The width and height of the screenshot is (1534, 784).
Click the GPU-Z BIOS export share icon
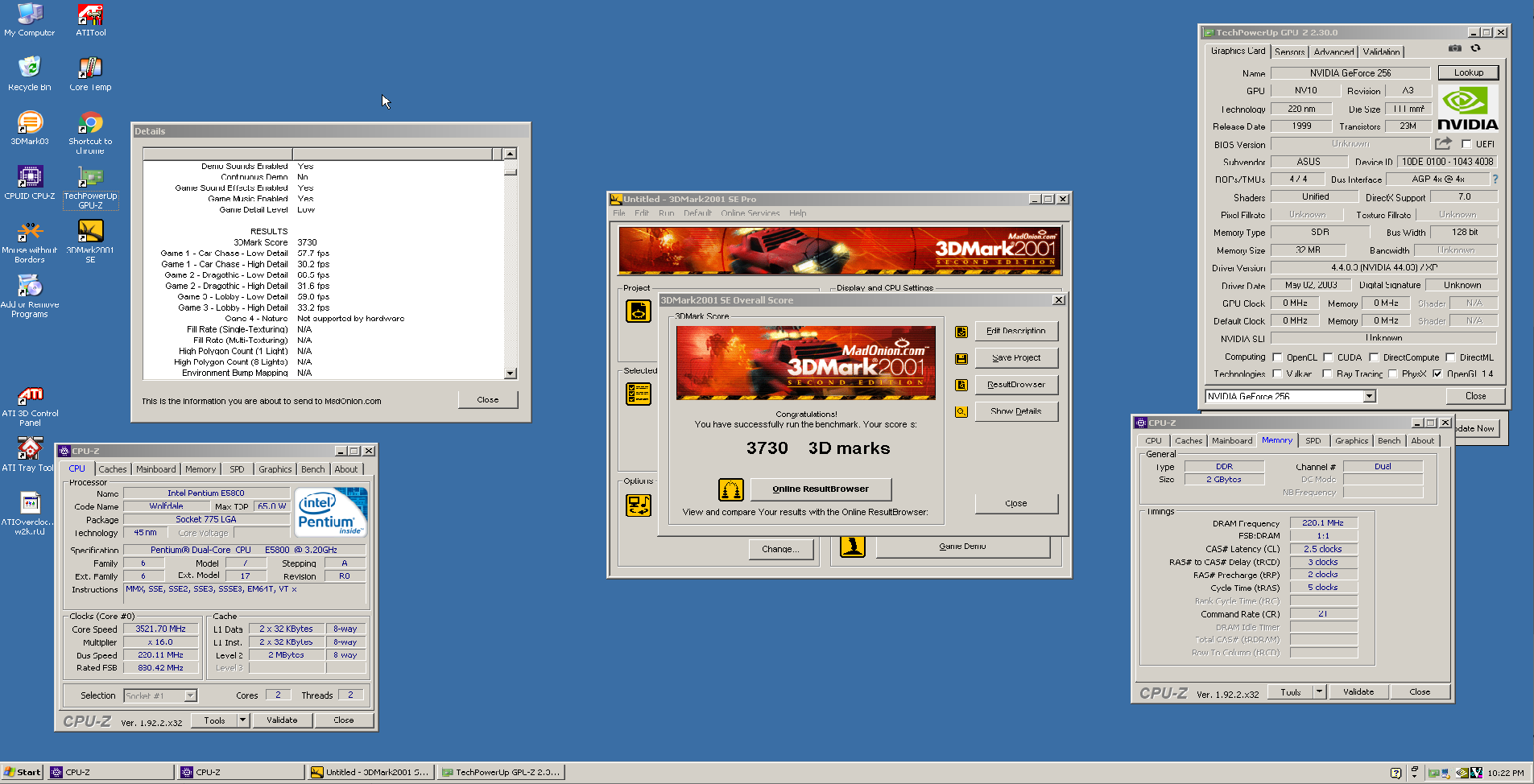[1443, 143]
